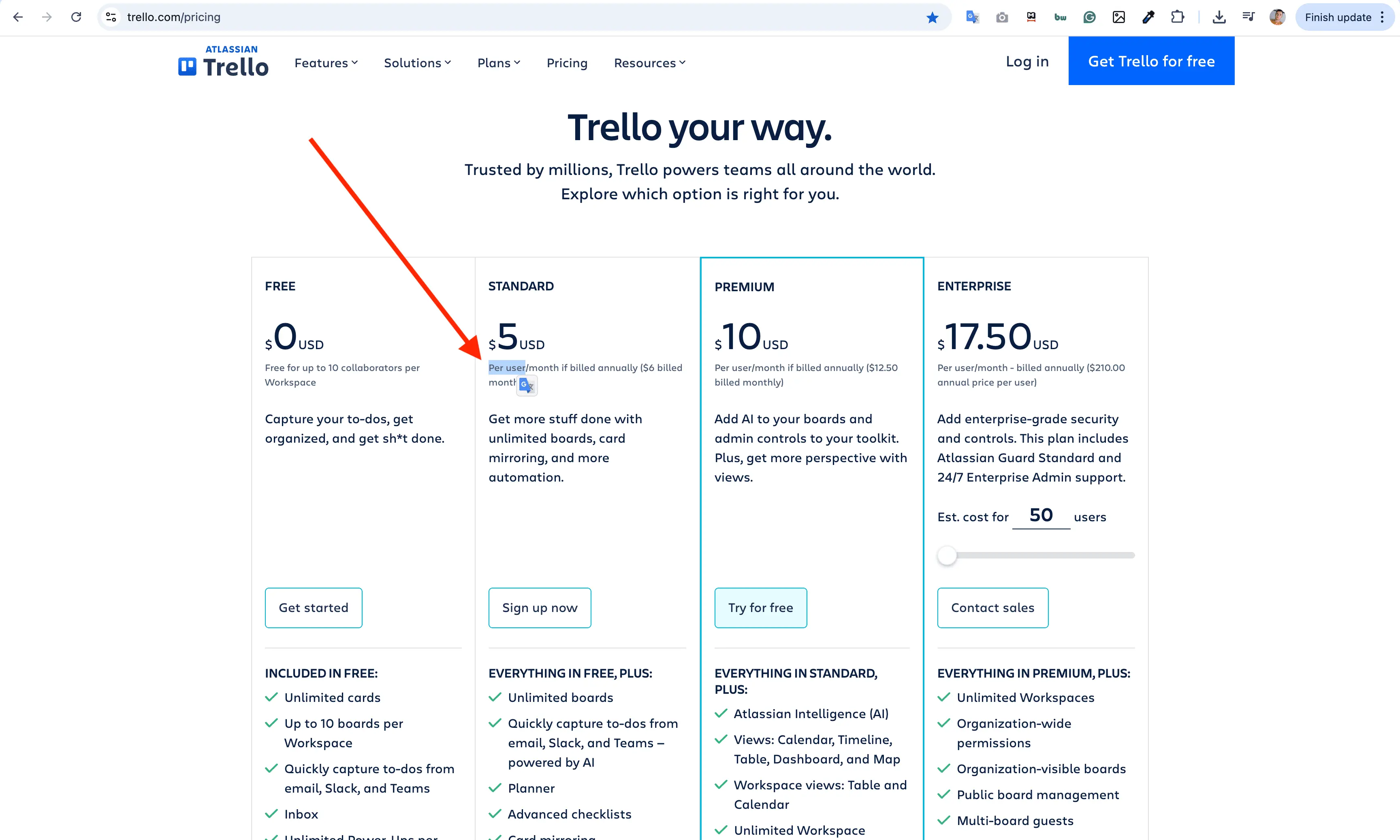1400x840 pixels.
Task: Click the PREMIUM plan heading
Action: [745, 287]
